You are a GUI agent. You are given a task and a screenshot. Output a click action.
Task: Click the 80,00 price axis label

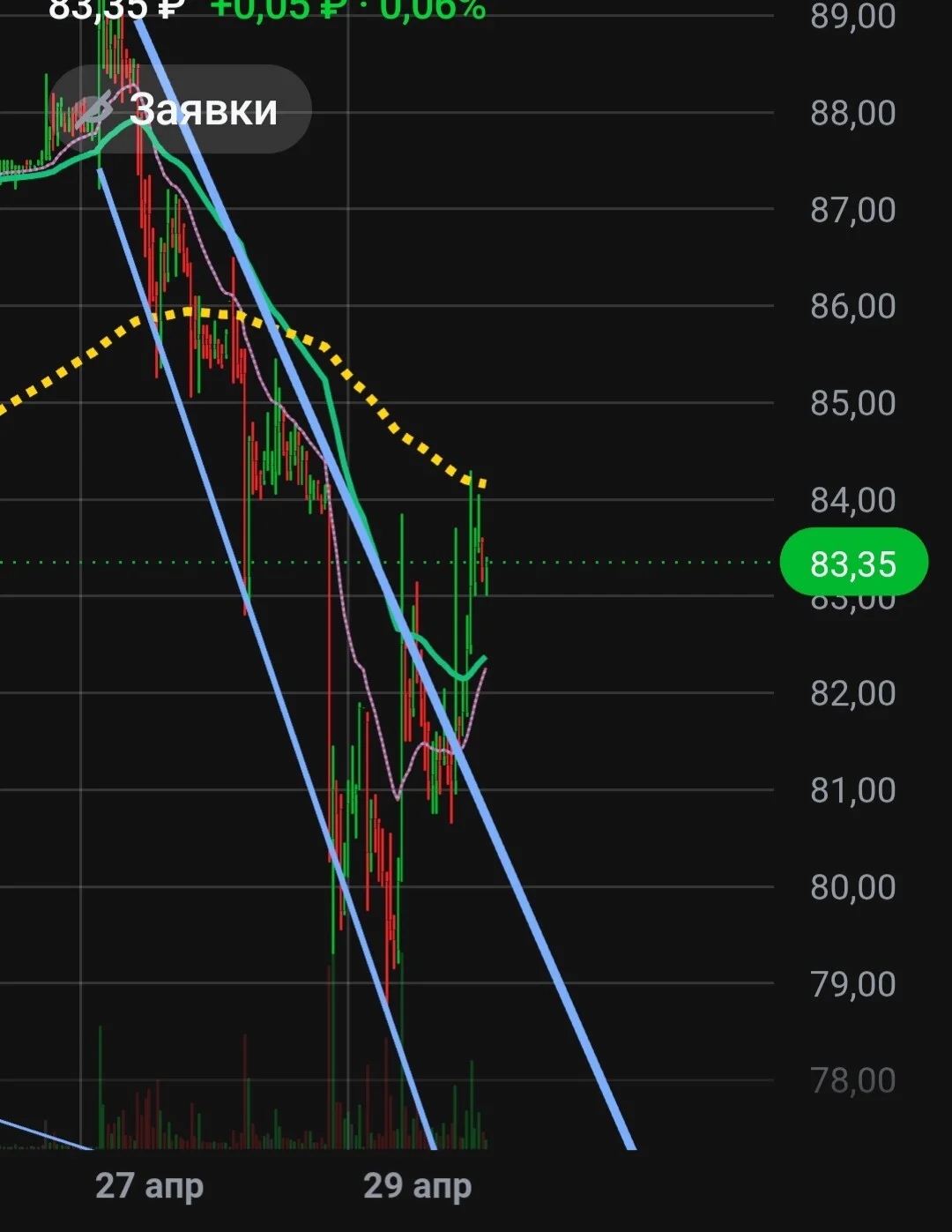coord(853,887)
